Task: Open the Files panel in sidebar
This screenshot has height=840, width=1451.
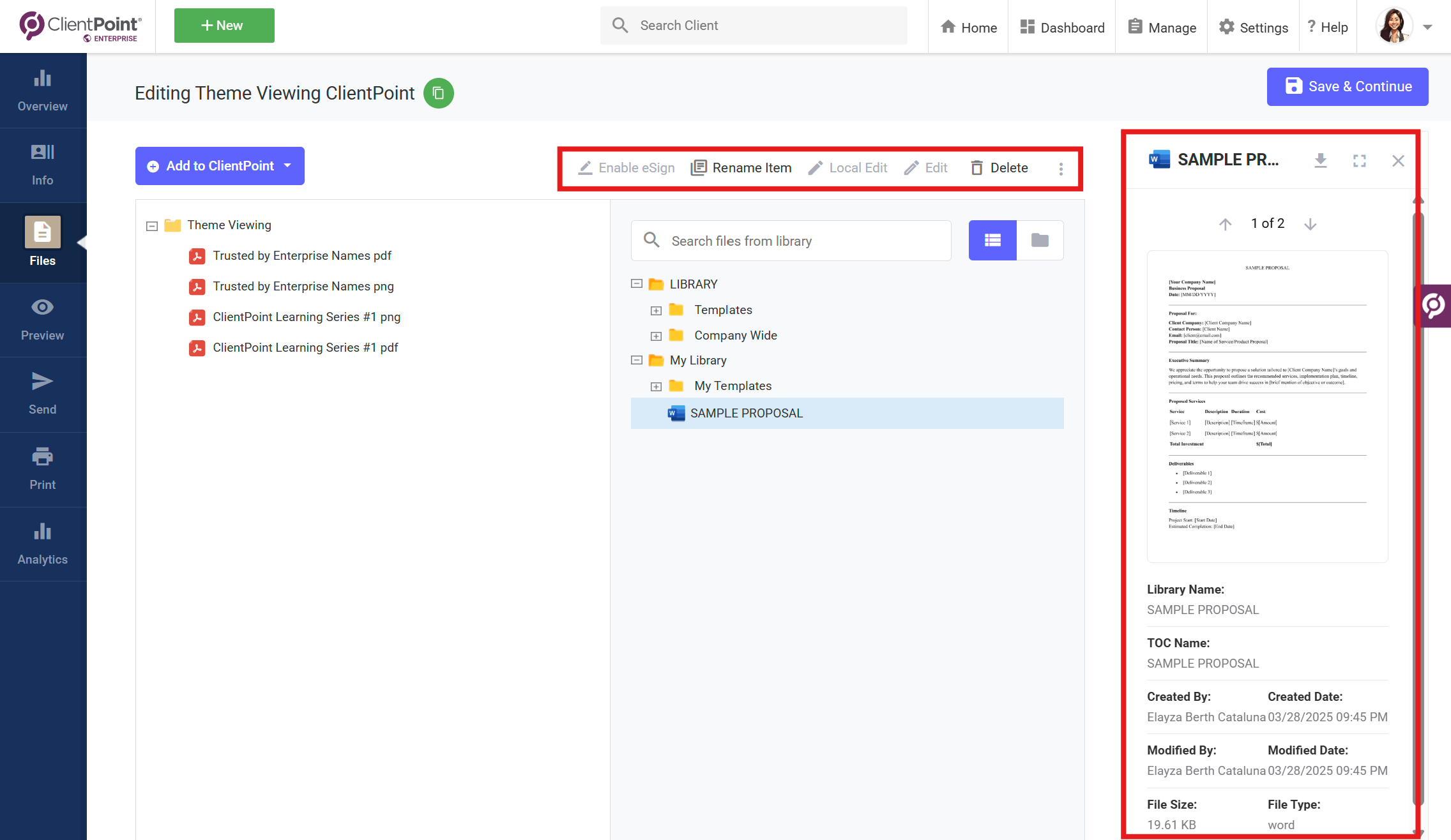Action: point(42,243)
